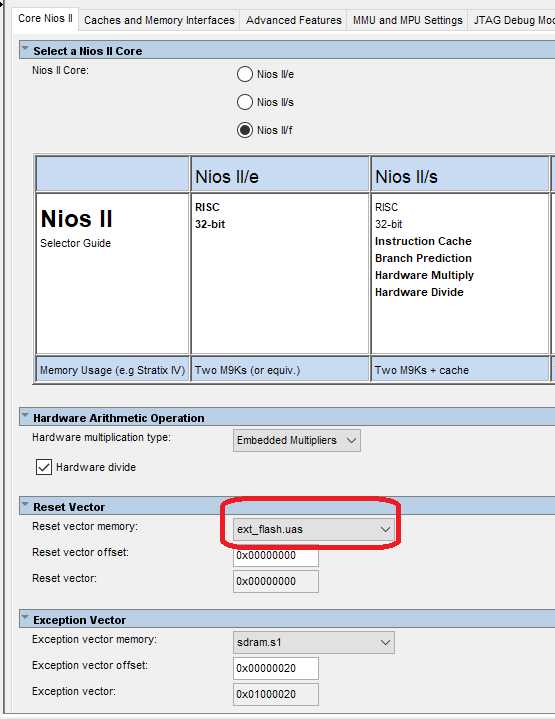Click the Exception vector offset field

coord(276,668)
